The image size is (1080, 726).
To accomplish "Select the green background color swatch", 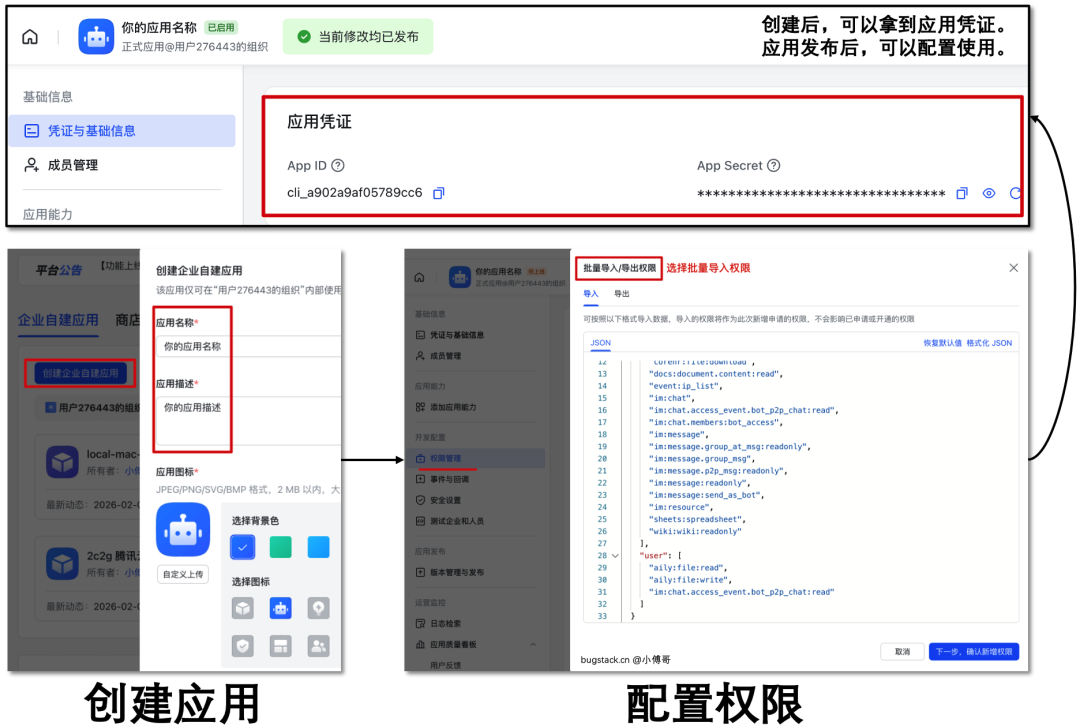I will coord(280,547).
